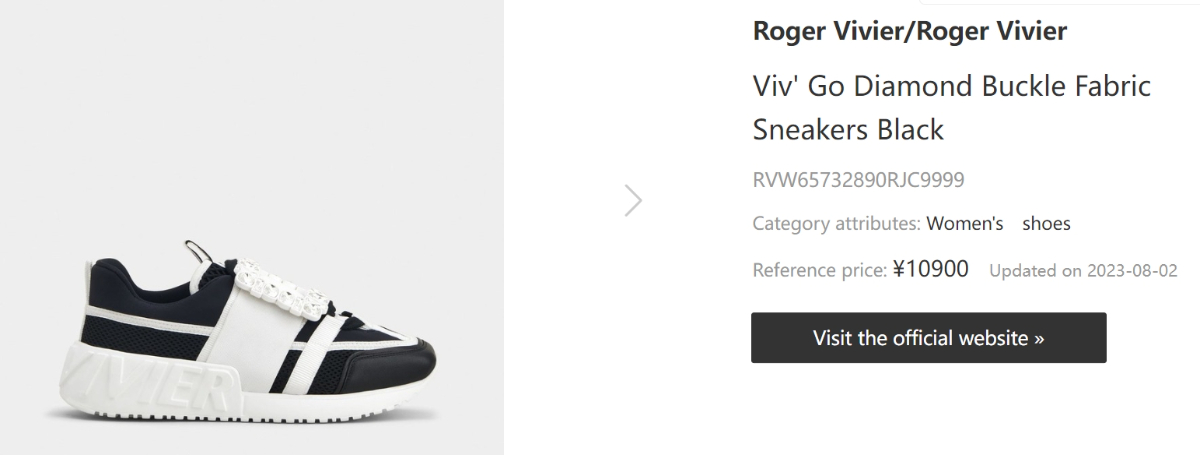The image size is (1200, 455).
Task: Open the shoes category attribute
Action: tap(1046, 224)
